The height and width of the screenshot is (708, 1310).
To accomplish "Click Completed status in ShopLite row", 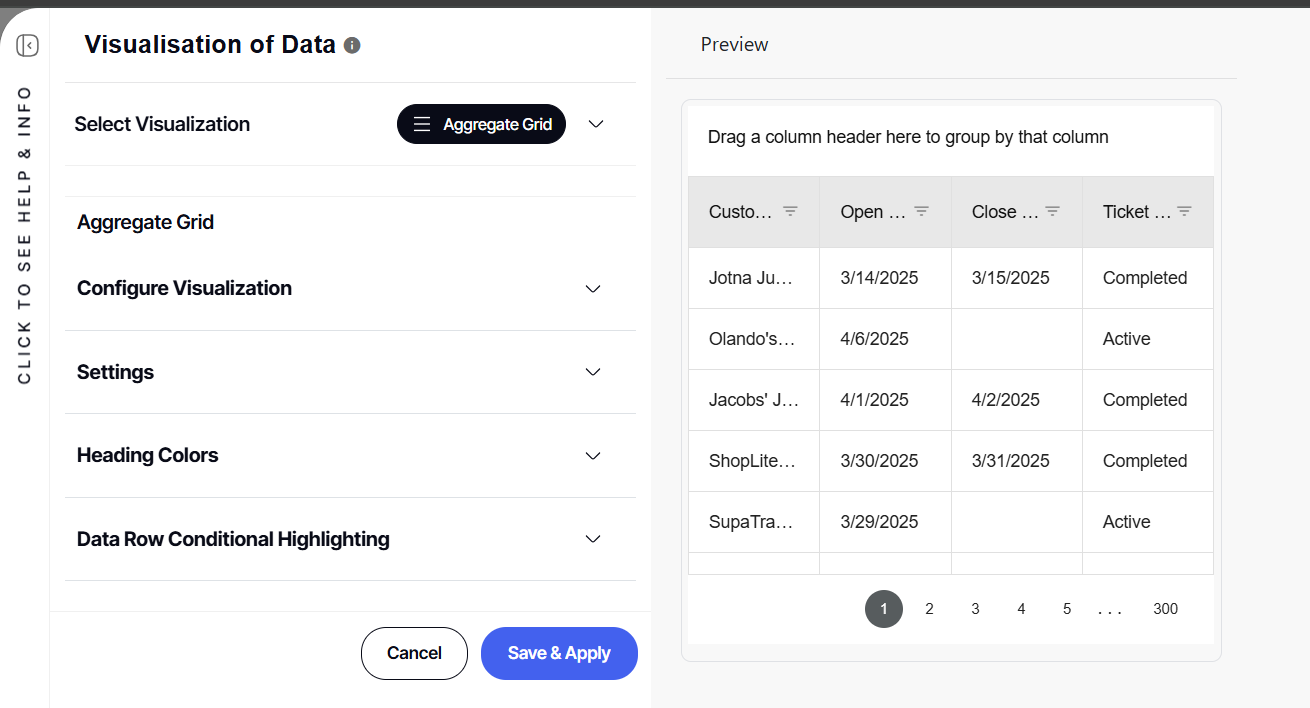I will 1148,461.
